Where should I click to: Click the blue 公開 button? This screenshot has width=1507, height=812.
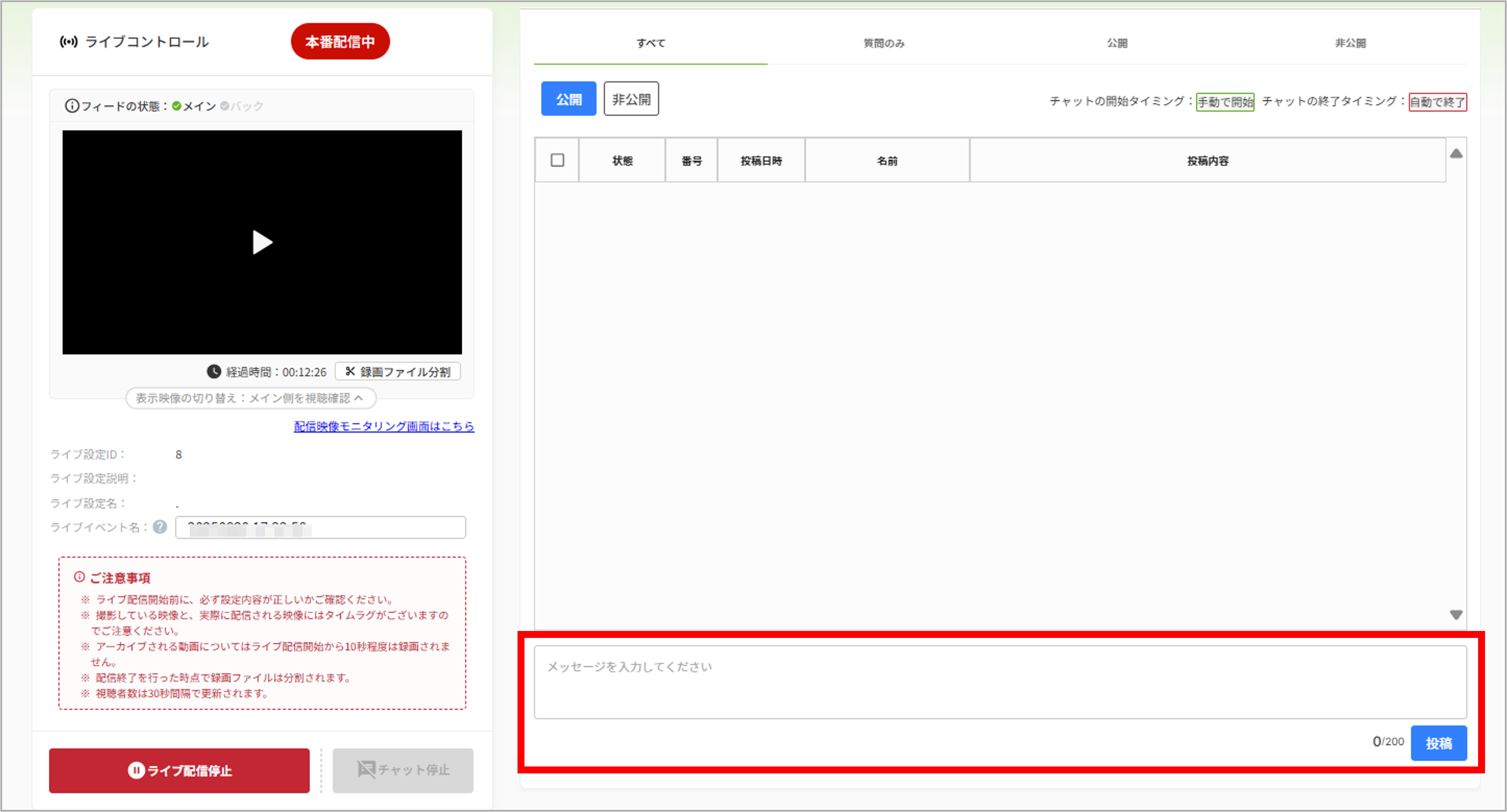click(x=568, y=99)
